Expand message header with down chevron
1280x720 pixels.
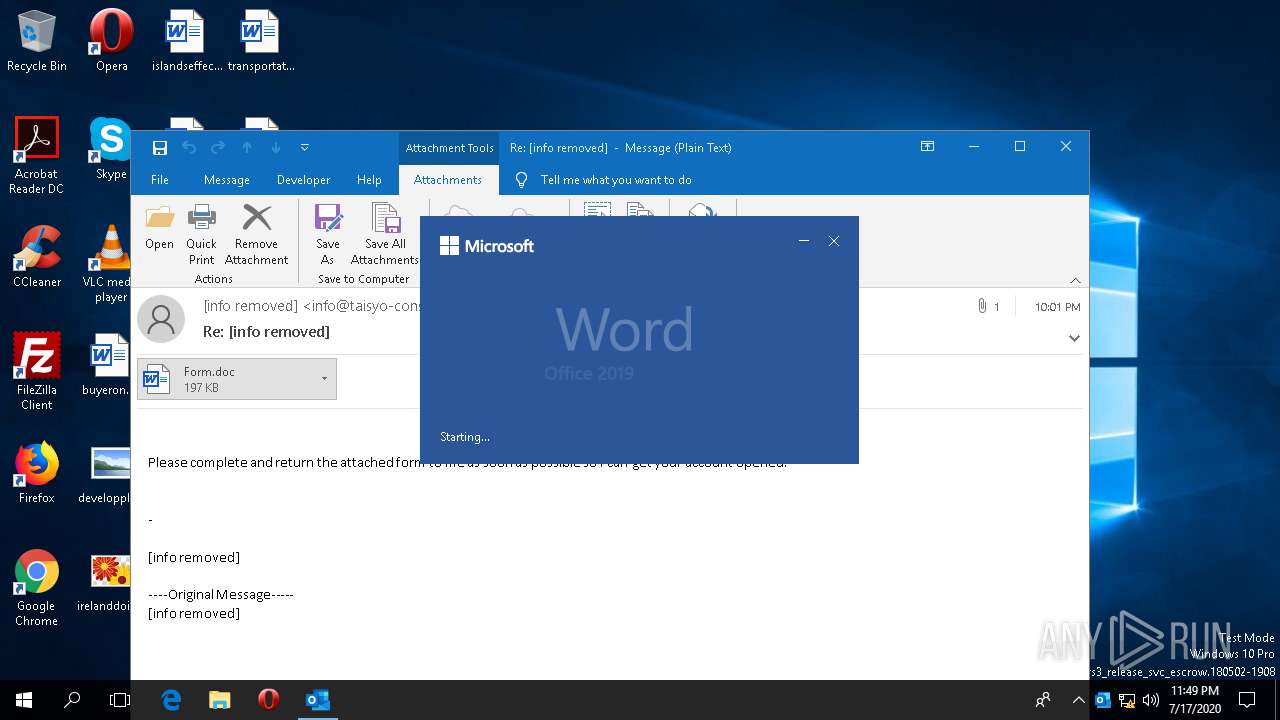pyautogui.click(x=1074, y=338)
